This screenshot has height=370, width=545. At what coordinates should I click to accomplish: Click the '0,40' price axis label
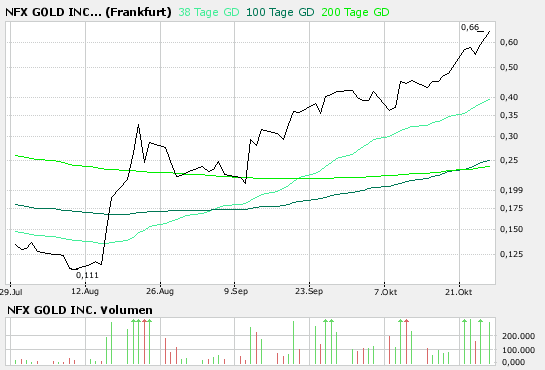pyautogui.click(x=509, y=97)
